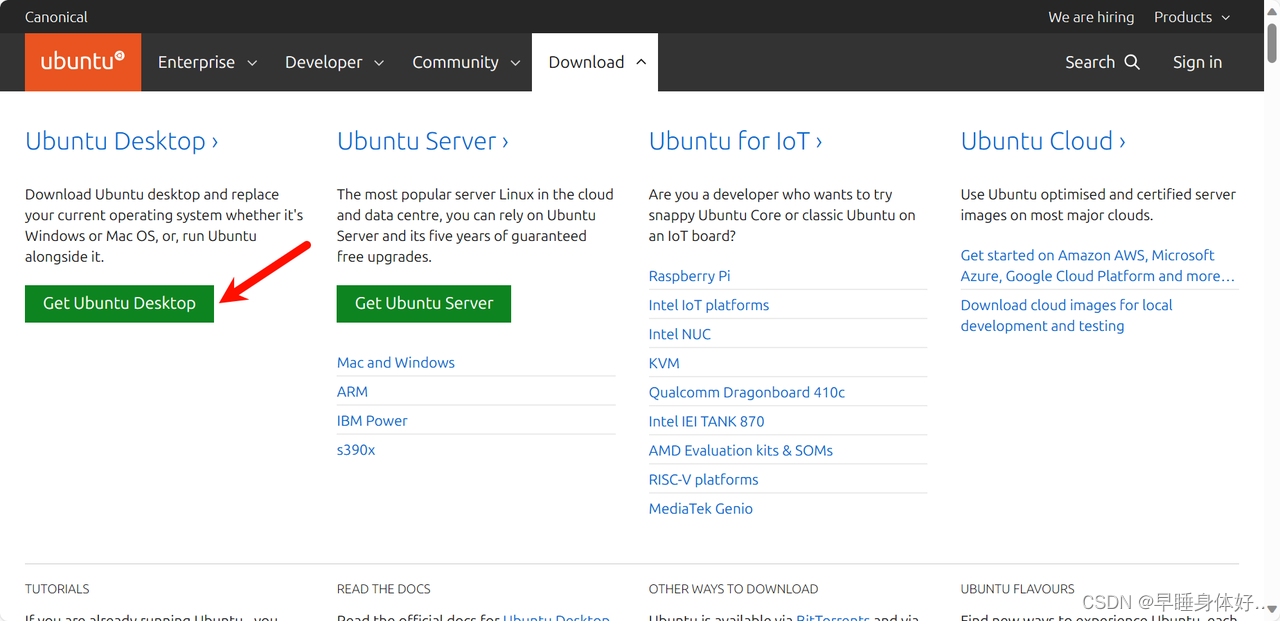Open the Products dropdown
This screenshot has width=1280, height=621.
point(1194,17)
